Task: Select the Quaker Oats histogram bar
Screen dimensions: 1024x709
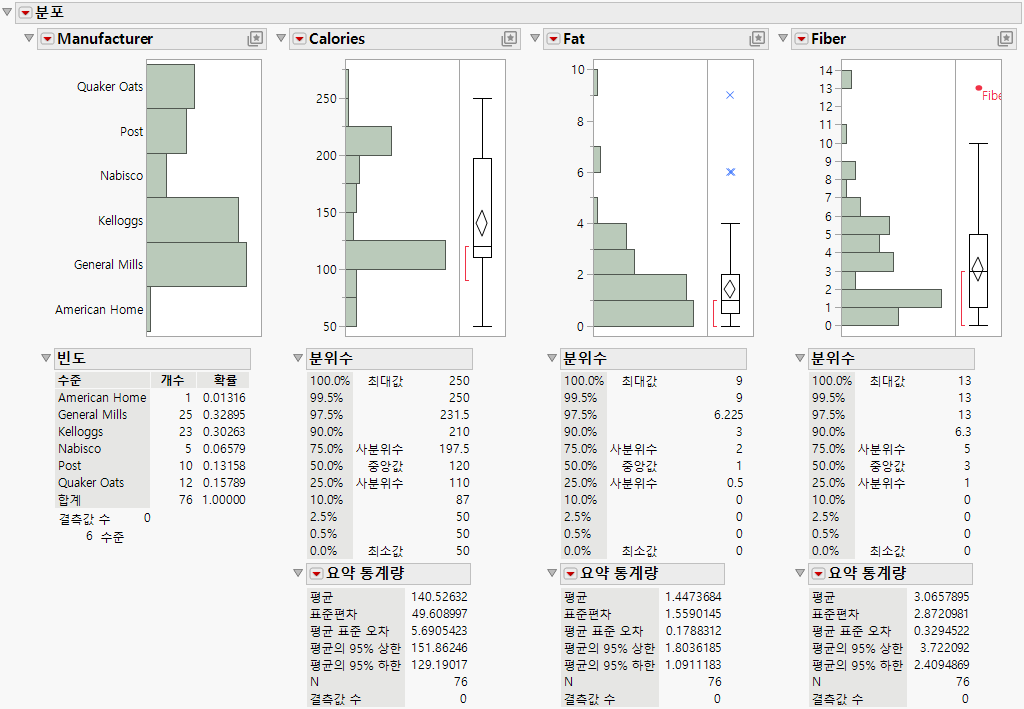Action: click(x=170, y=86)
